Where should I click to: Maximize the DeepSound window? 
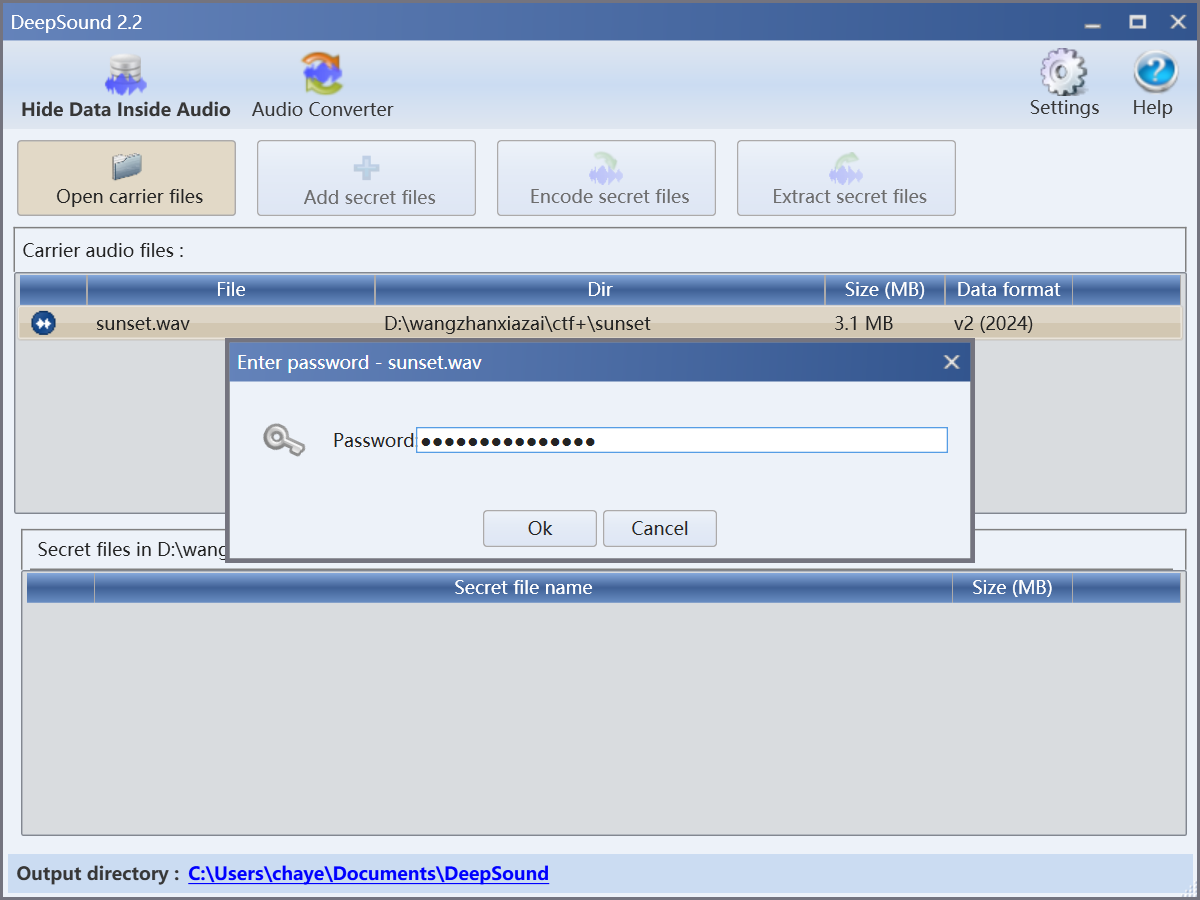pyautogui.click(x=1137, y=22)
